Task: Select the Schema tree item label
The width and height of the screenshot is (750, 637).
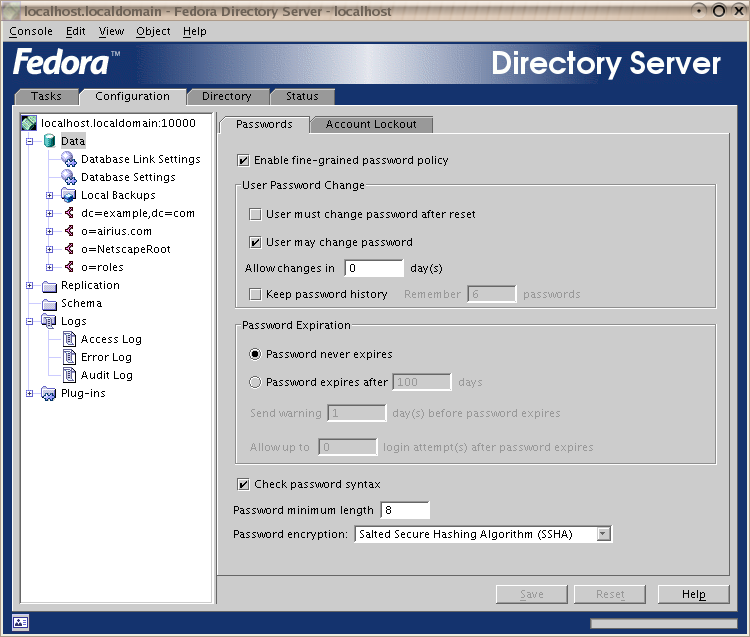Action: [x=81, y=303]
